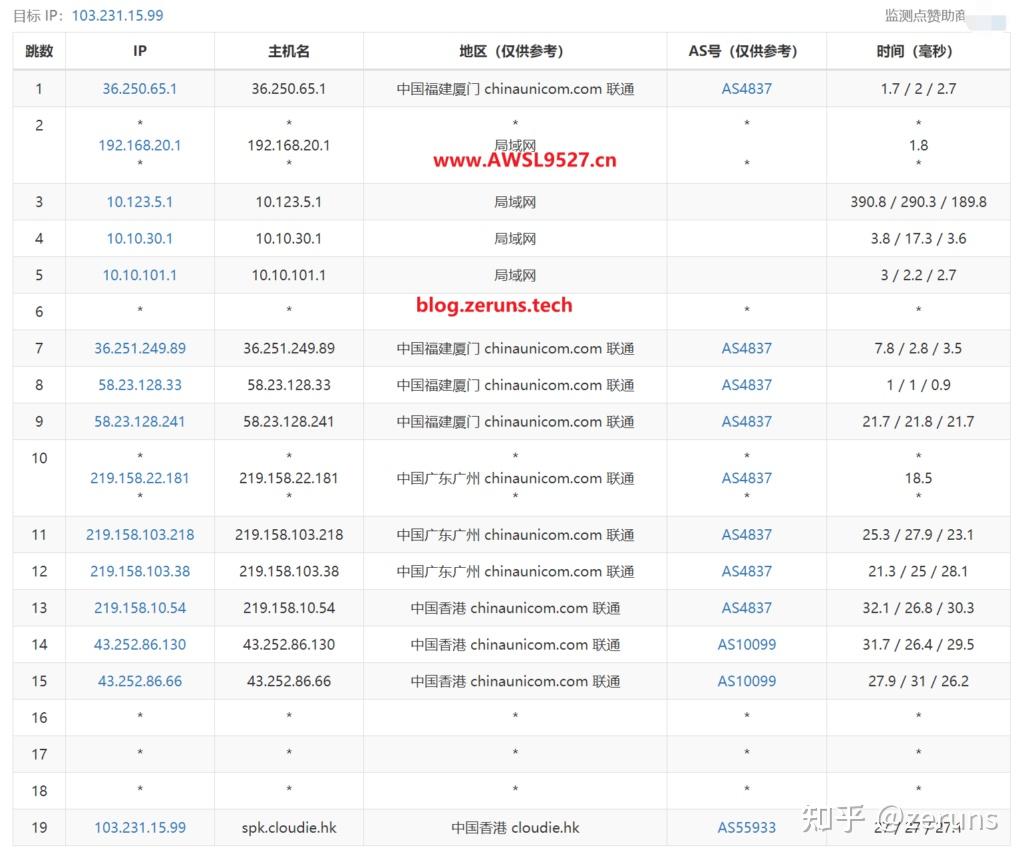Click hop 1 IP link 36.250.65.1
This screenshot has height=862, width=1024.
point(140,89)
